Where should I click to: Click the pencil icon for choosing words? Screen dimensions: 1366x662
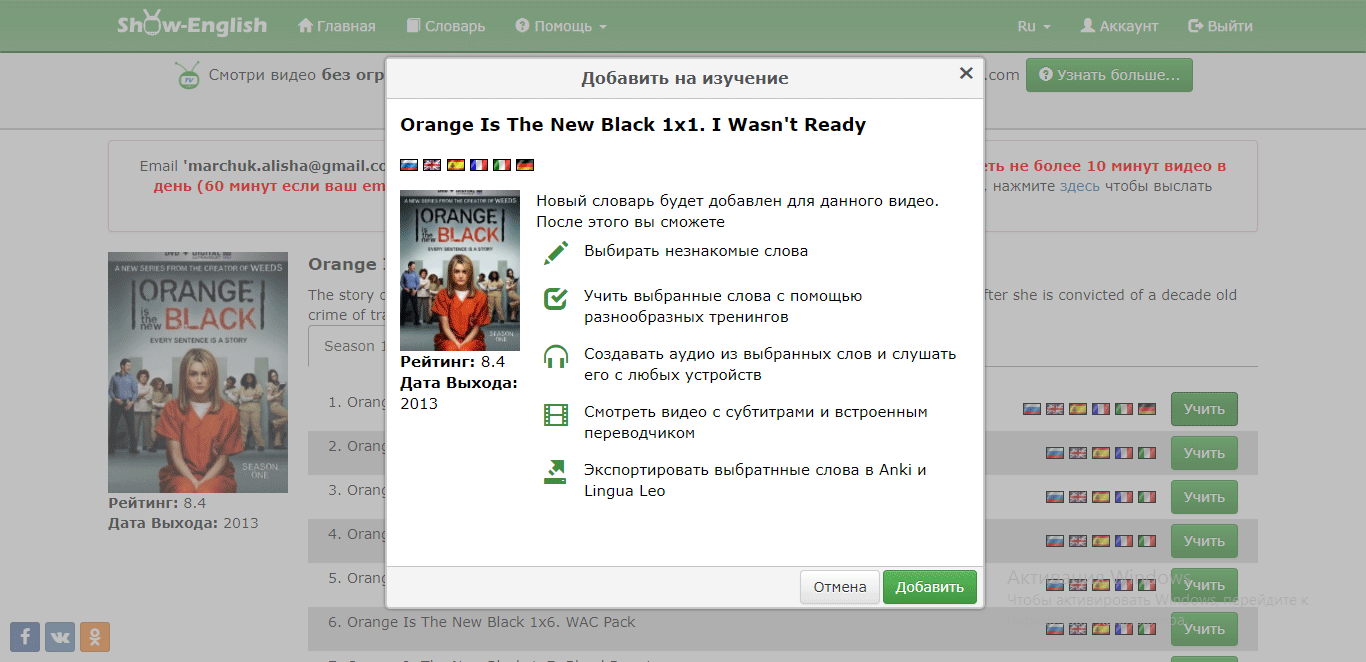tap(555, 252)
